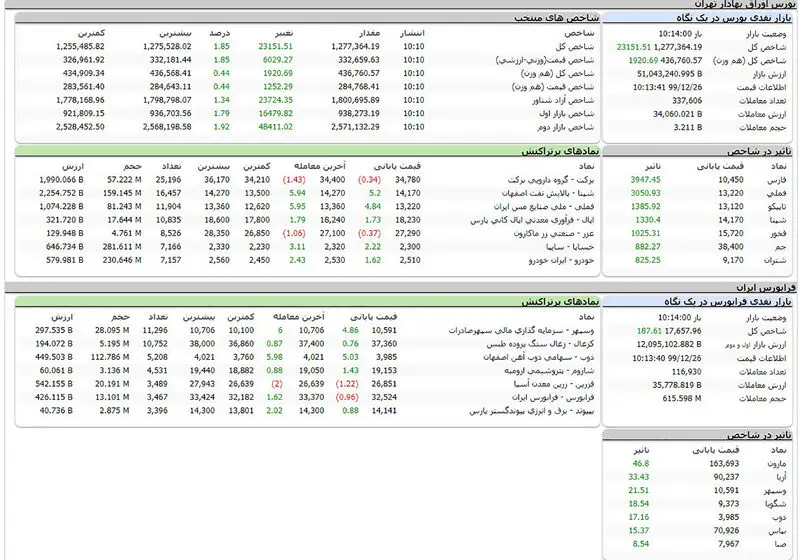Viewport: 800px width, 560px height.
Task: Click trade count value 337,606
Action: point(687,101)
